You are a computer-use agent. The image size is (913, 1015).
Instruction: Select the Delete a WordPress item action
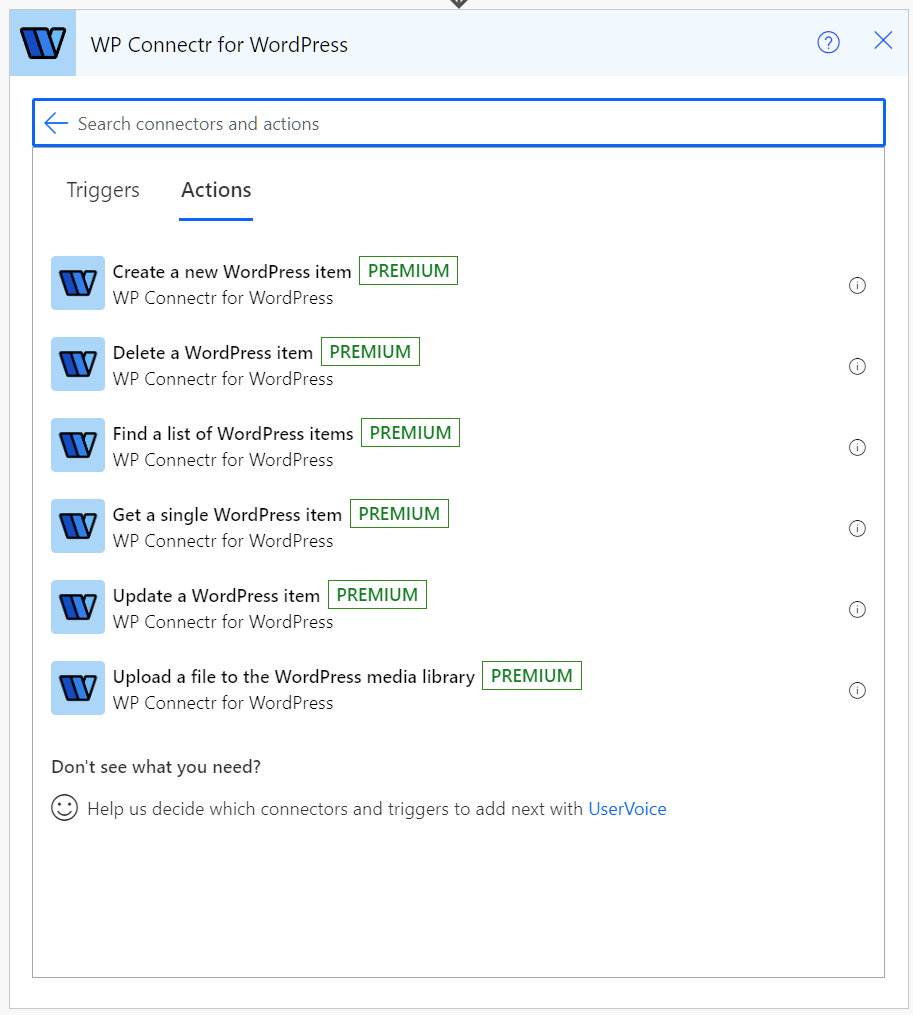click(213, 352)
